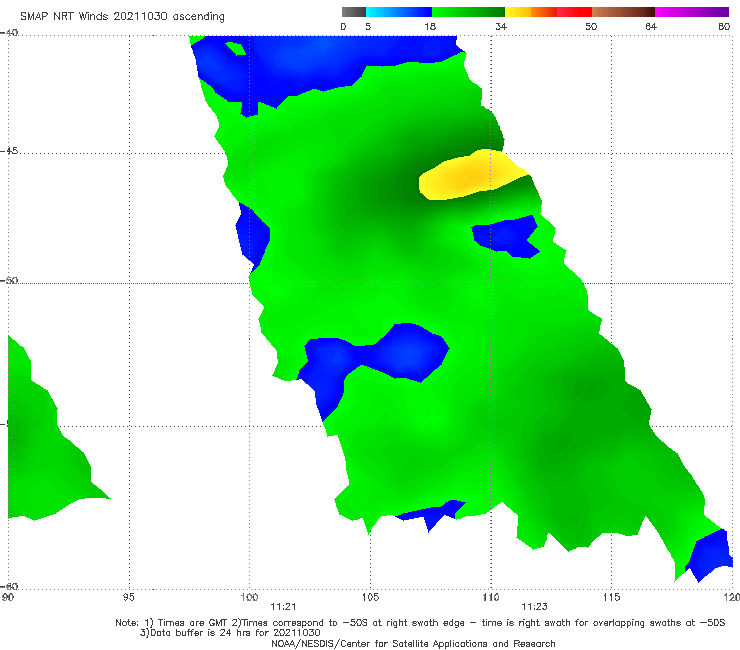The width and height of the screenshot is (740, 650).
Task: Click latitude axis label '-50'
Action: [9, 280]
